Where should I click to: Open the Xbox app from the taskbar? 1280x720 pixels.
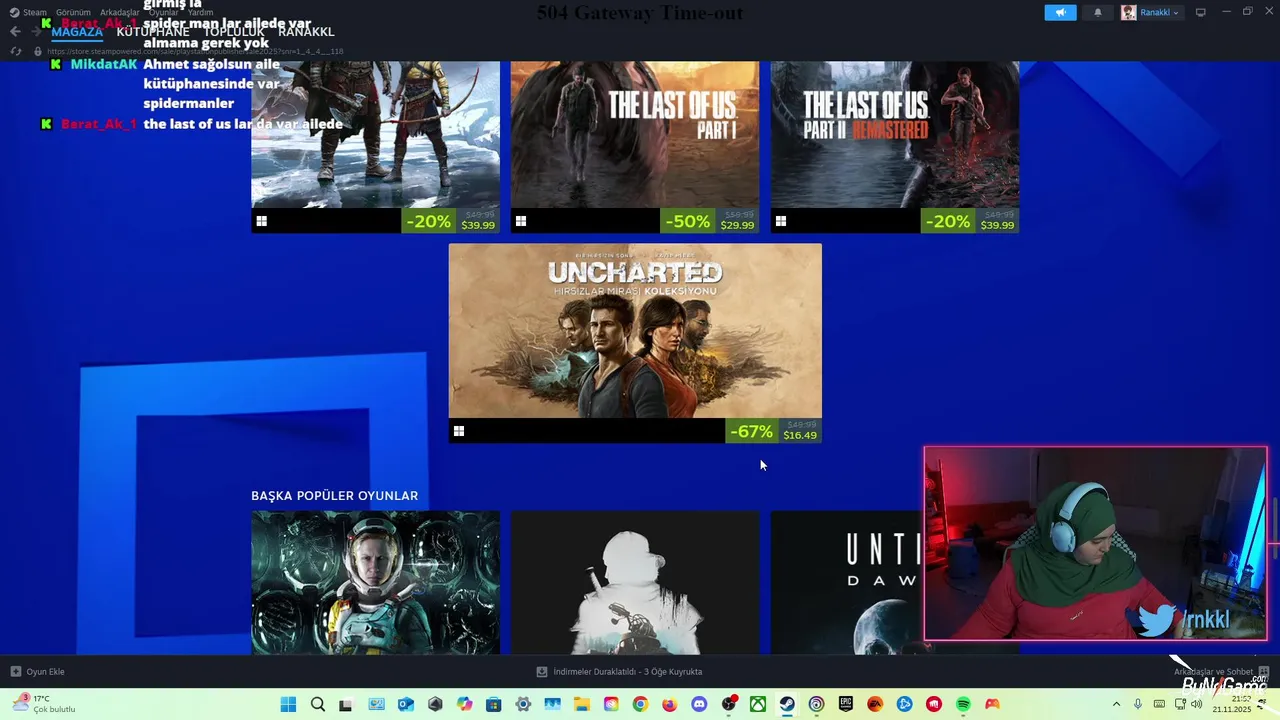pyautogui.click(x=758, y=704)
